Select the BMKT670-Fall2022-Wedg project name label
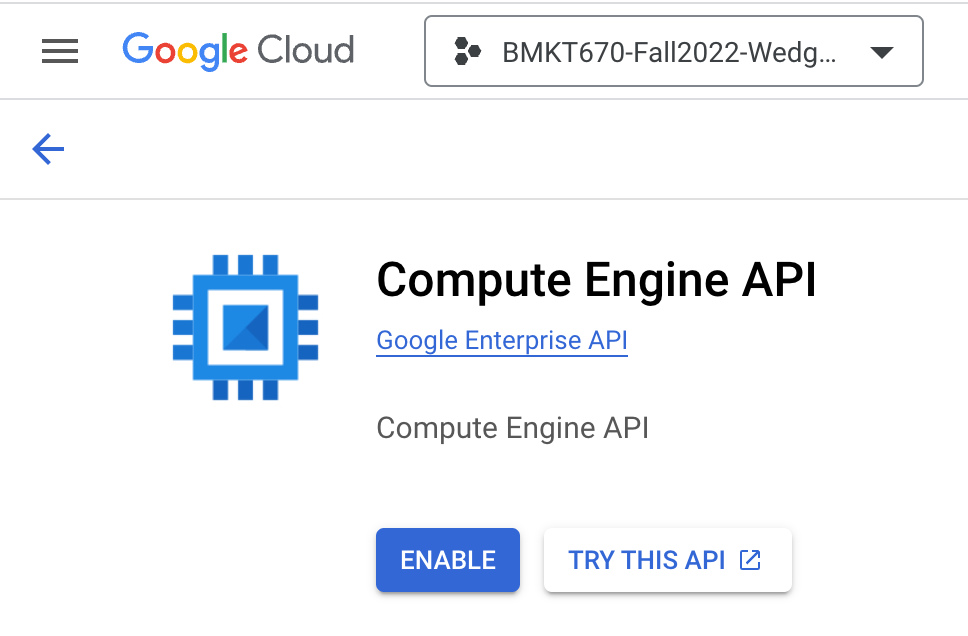Screen dimensions: 968x636 (671, 50)
